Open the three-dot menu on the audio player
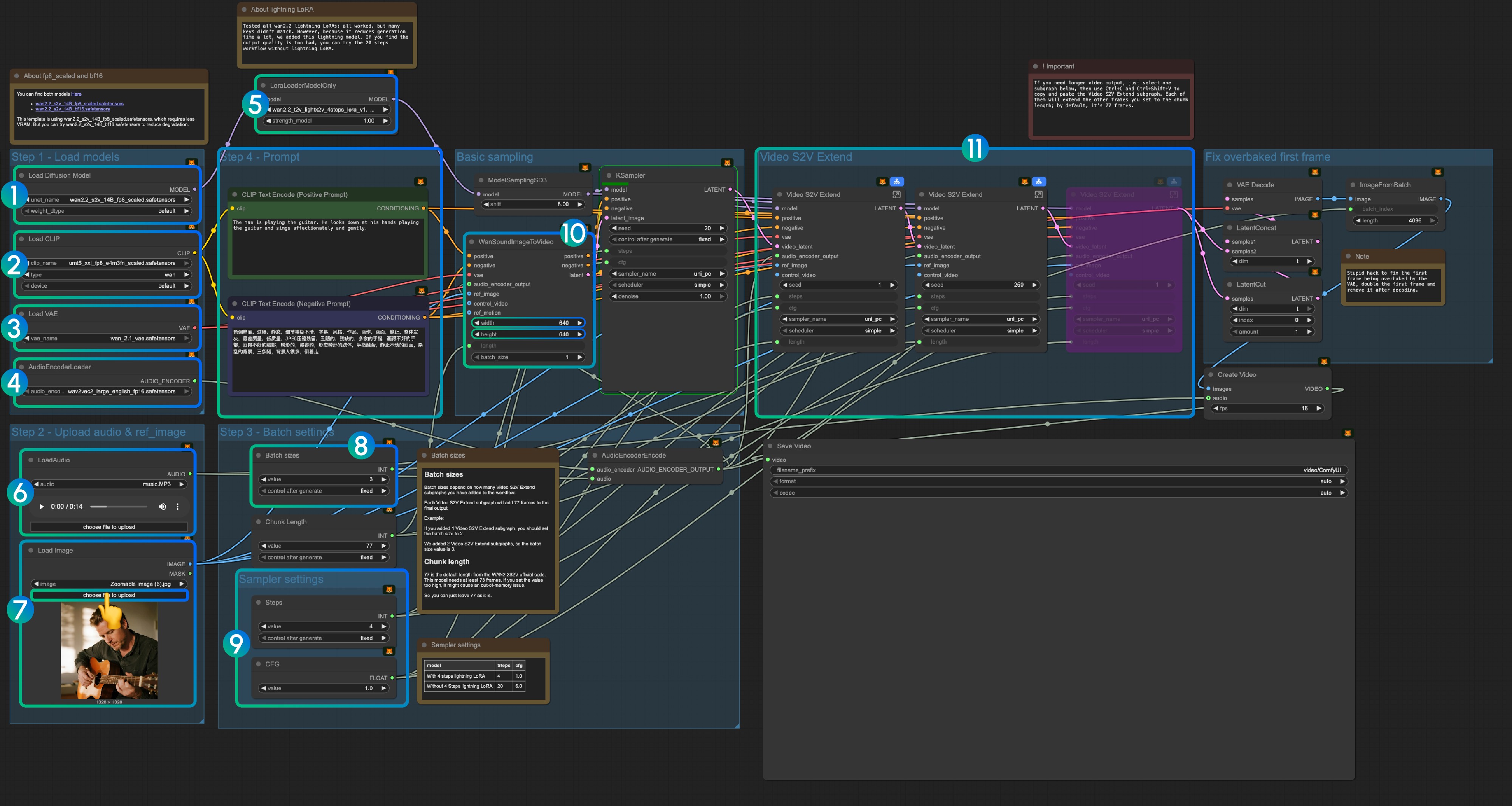Screen dimensions: 1512x806 [177, 506]
